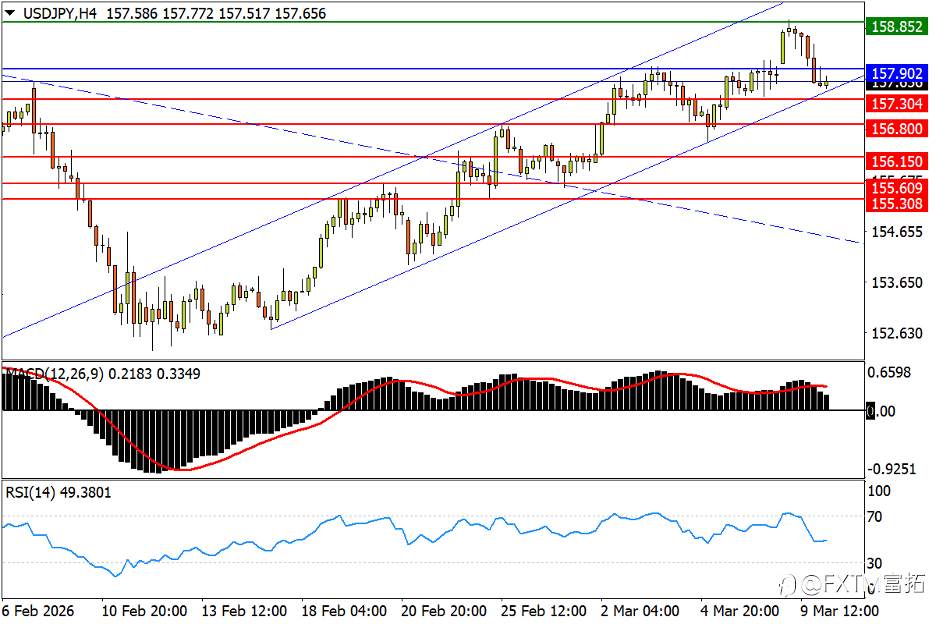Click the 153.650 price scale value
Image resolution: width=936 pixels, height=624 pixels.
(x=897, y=282)
